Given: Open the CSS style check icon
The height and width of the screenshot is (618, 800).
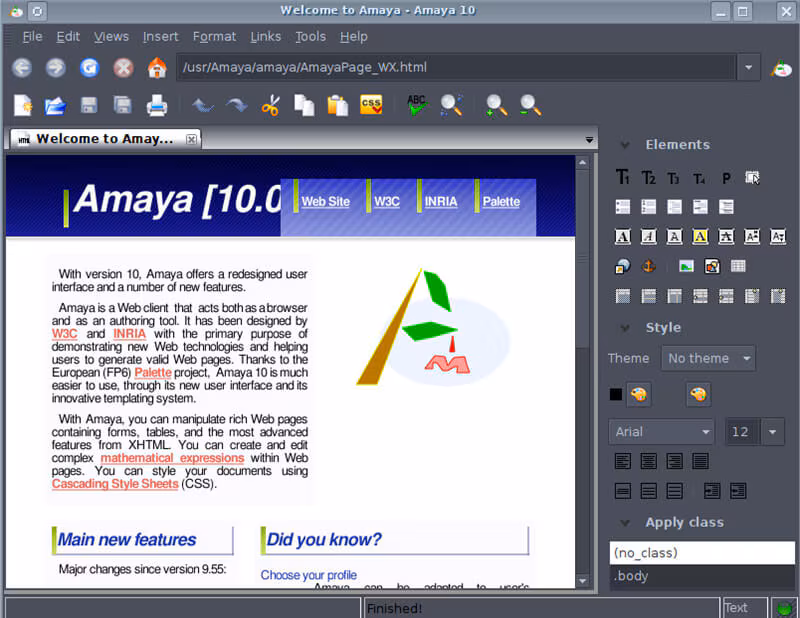Looking at the screenshot, I should click(x=371, y=105).
